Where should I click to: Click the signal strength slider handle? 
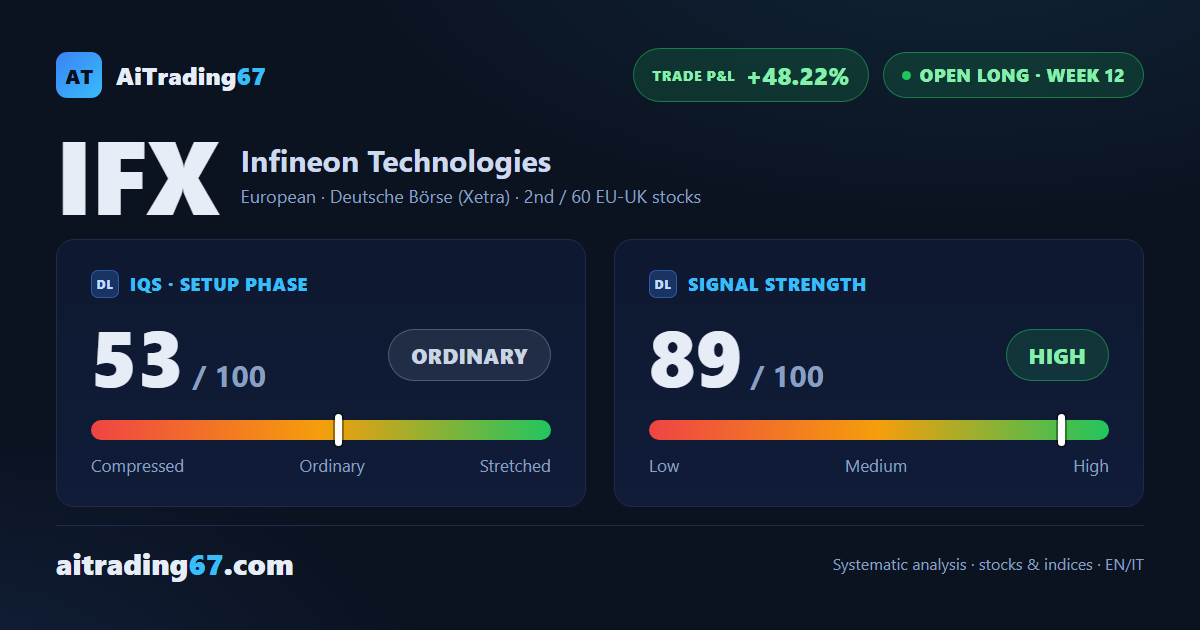coord(1061,429)
